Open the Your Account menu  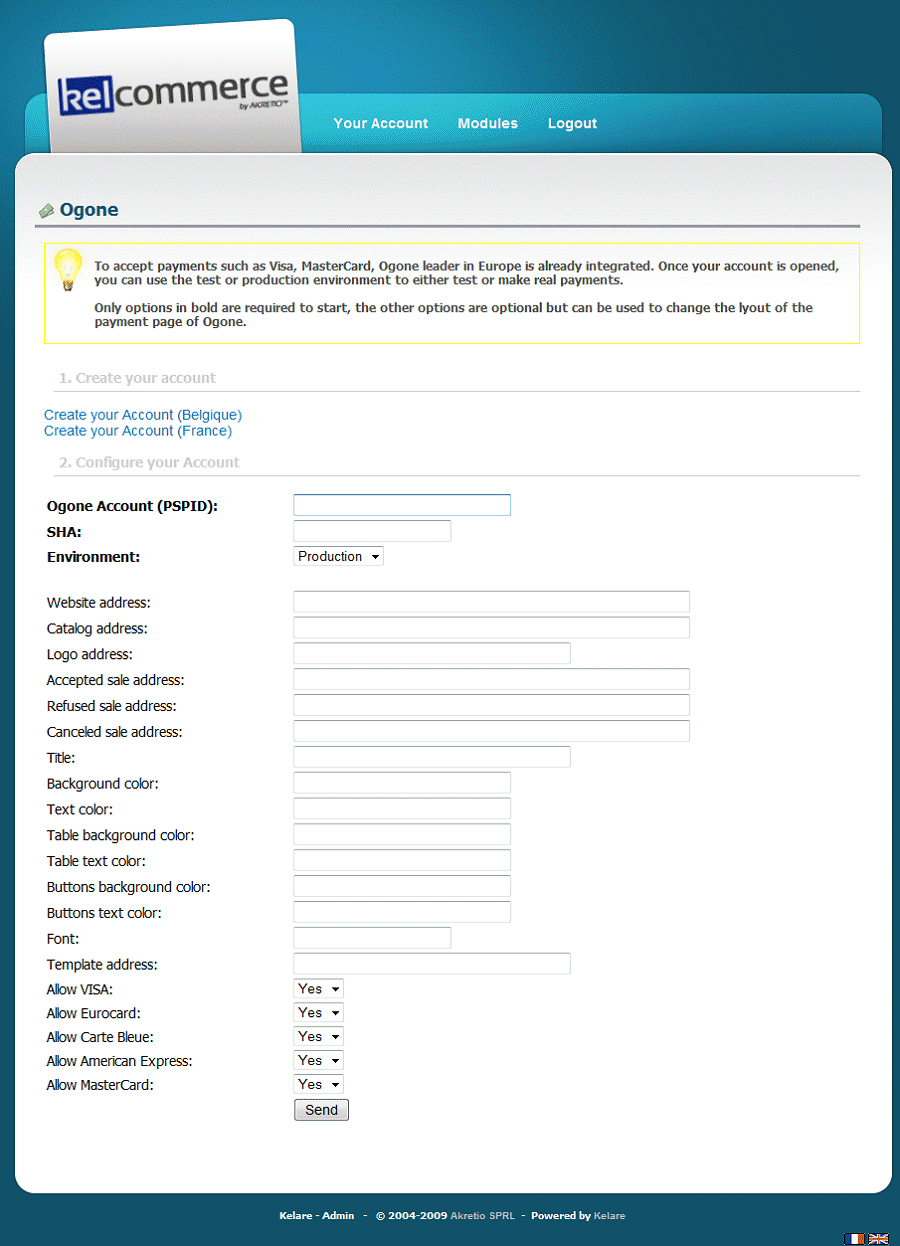pyautogui.click(x=380, y=124)
